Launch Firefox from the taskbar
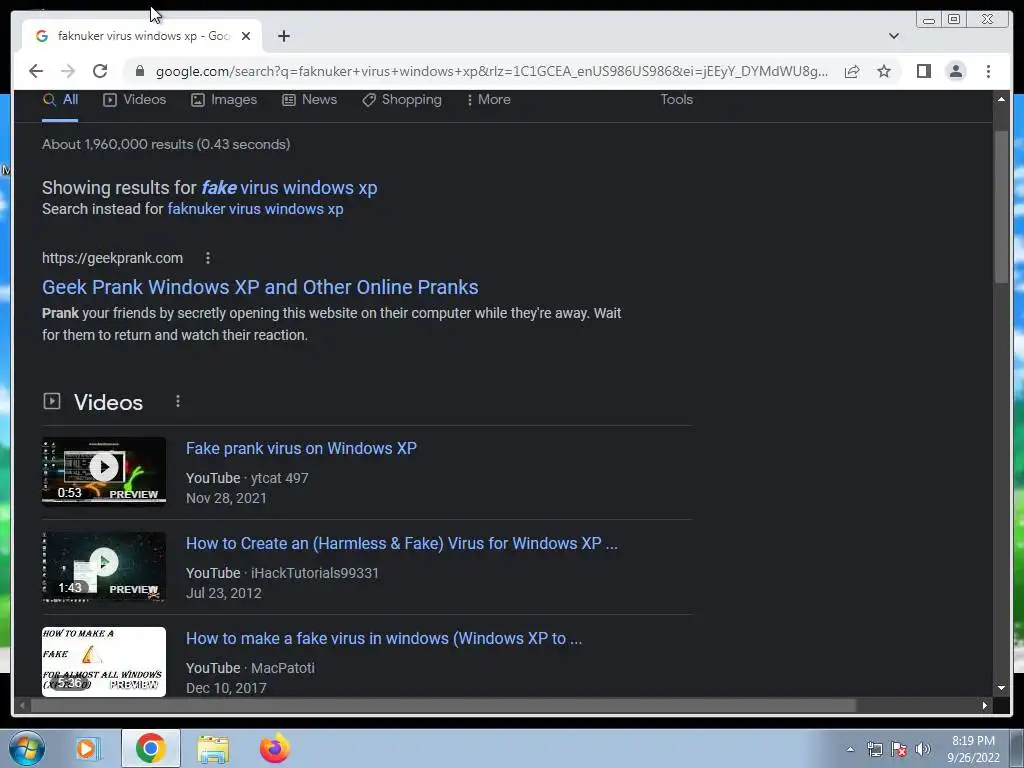Screen dimensions: 1024x768 pos(275,748)
